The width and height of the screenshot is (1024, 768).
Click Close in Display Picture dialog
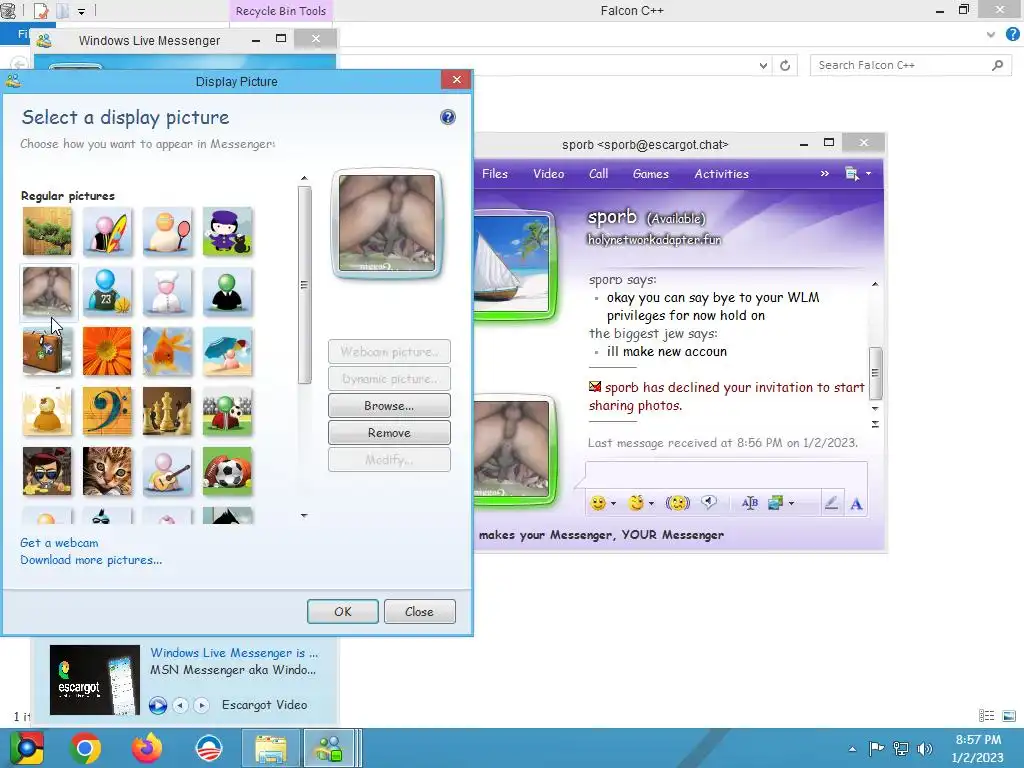click(x=419, y=611)
